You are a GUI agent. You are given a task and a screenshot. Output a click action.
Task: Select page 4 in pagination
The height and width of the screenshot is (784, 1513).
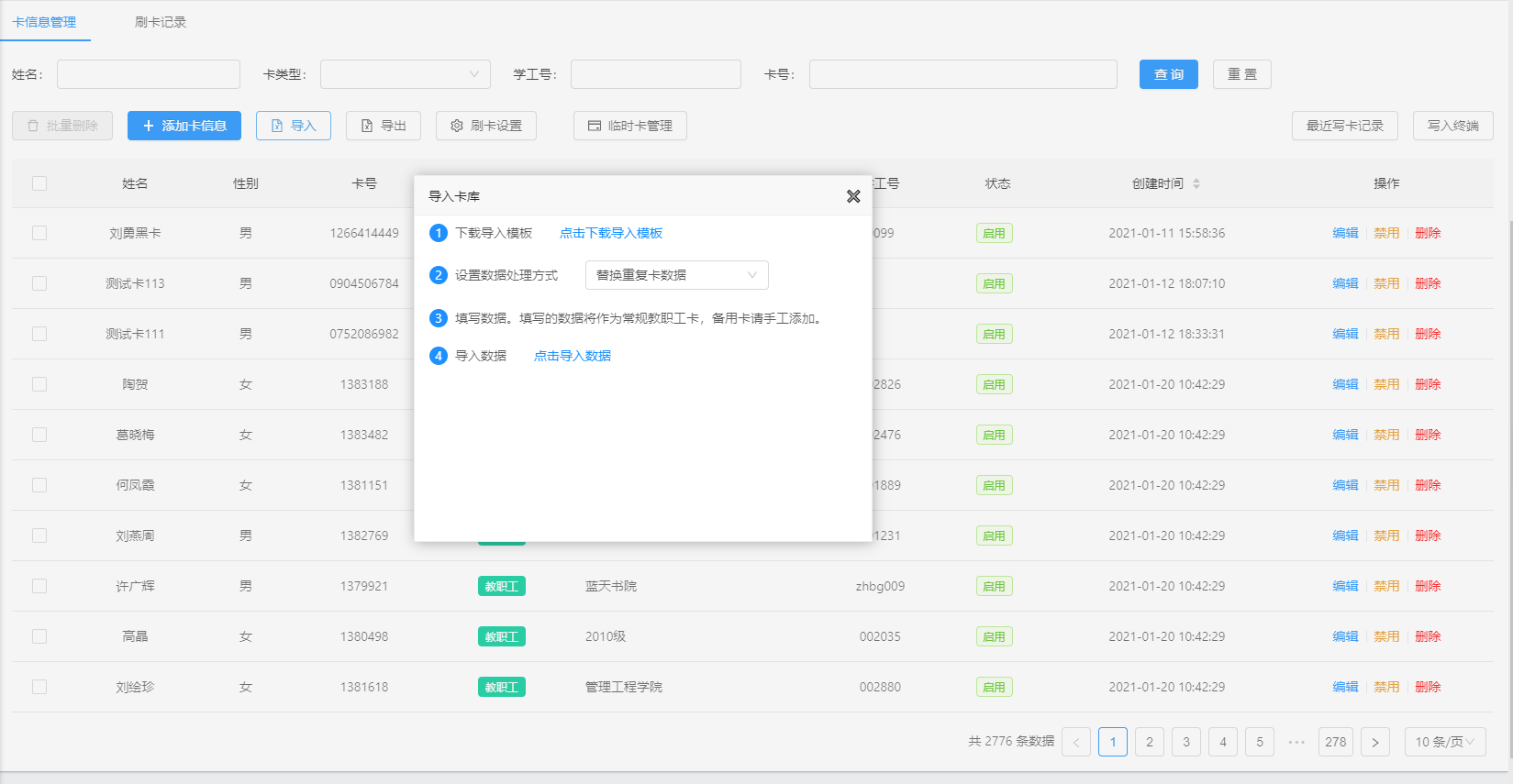pos(1223,742)
